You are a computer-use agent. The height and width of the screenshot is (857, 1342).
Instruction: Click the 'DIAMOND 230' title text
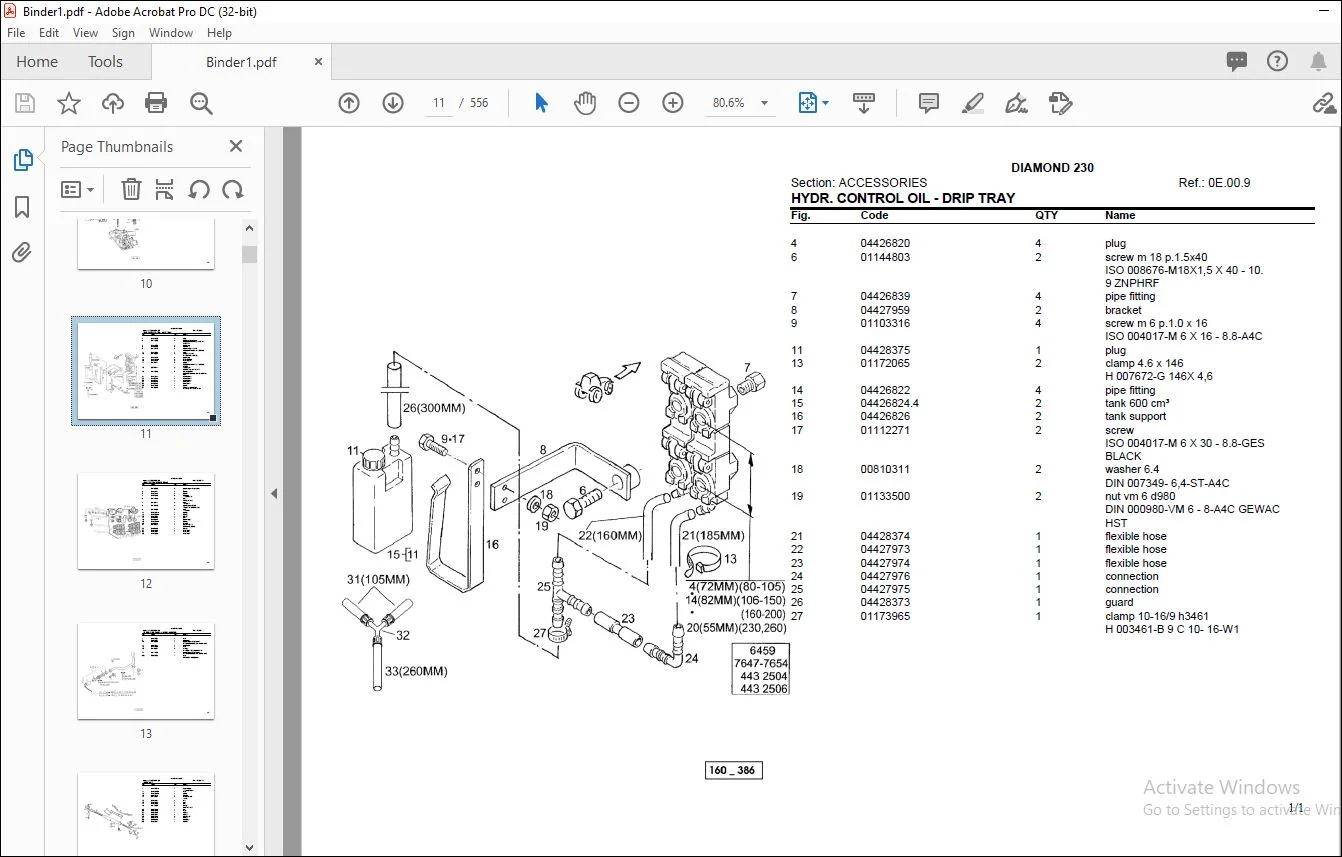(x=1052, y=168)
